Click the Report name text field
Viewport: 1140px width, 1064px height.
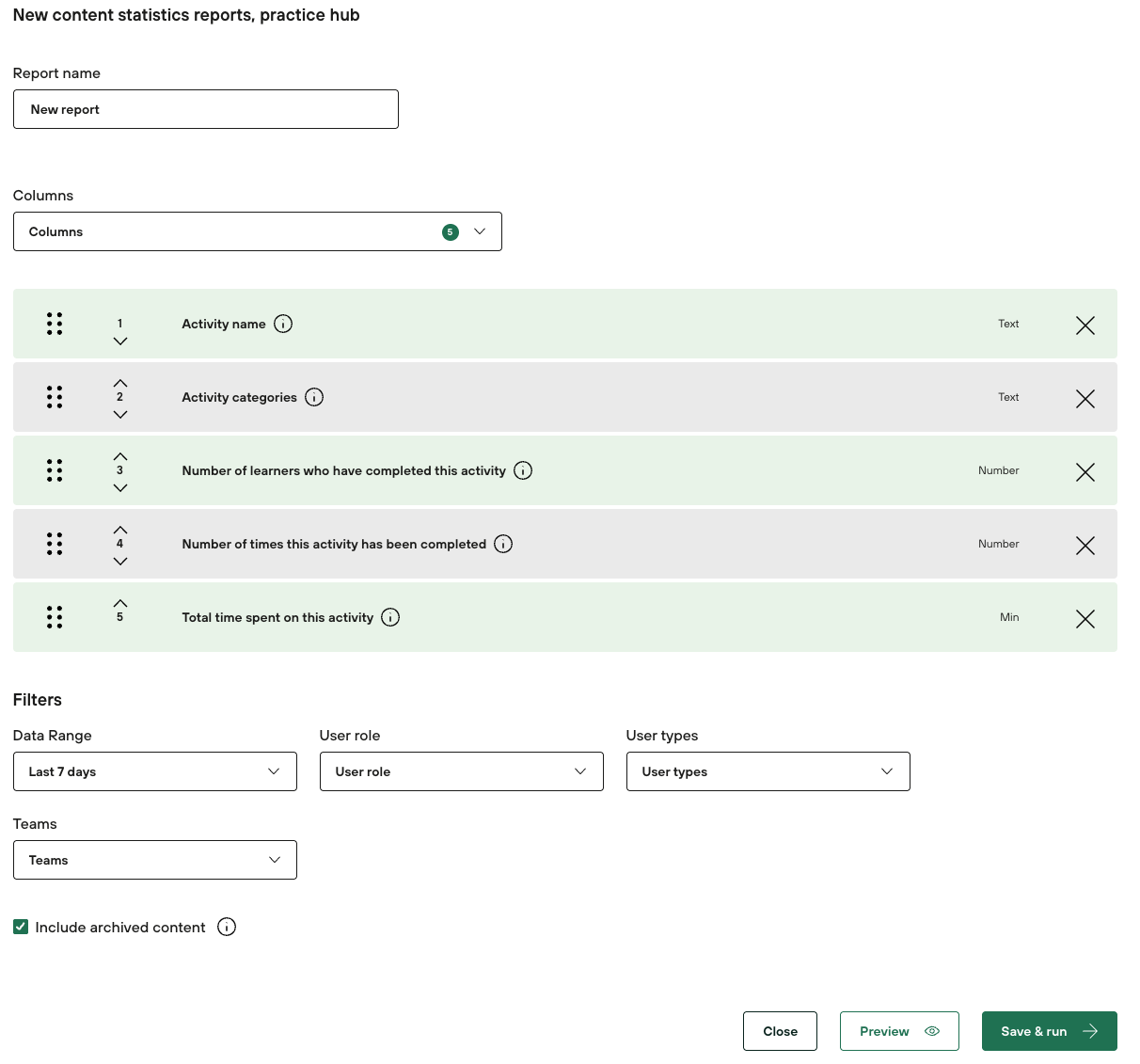click(x=206, y=109)
